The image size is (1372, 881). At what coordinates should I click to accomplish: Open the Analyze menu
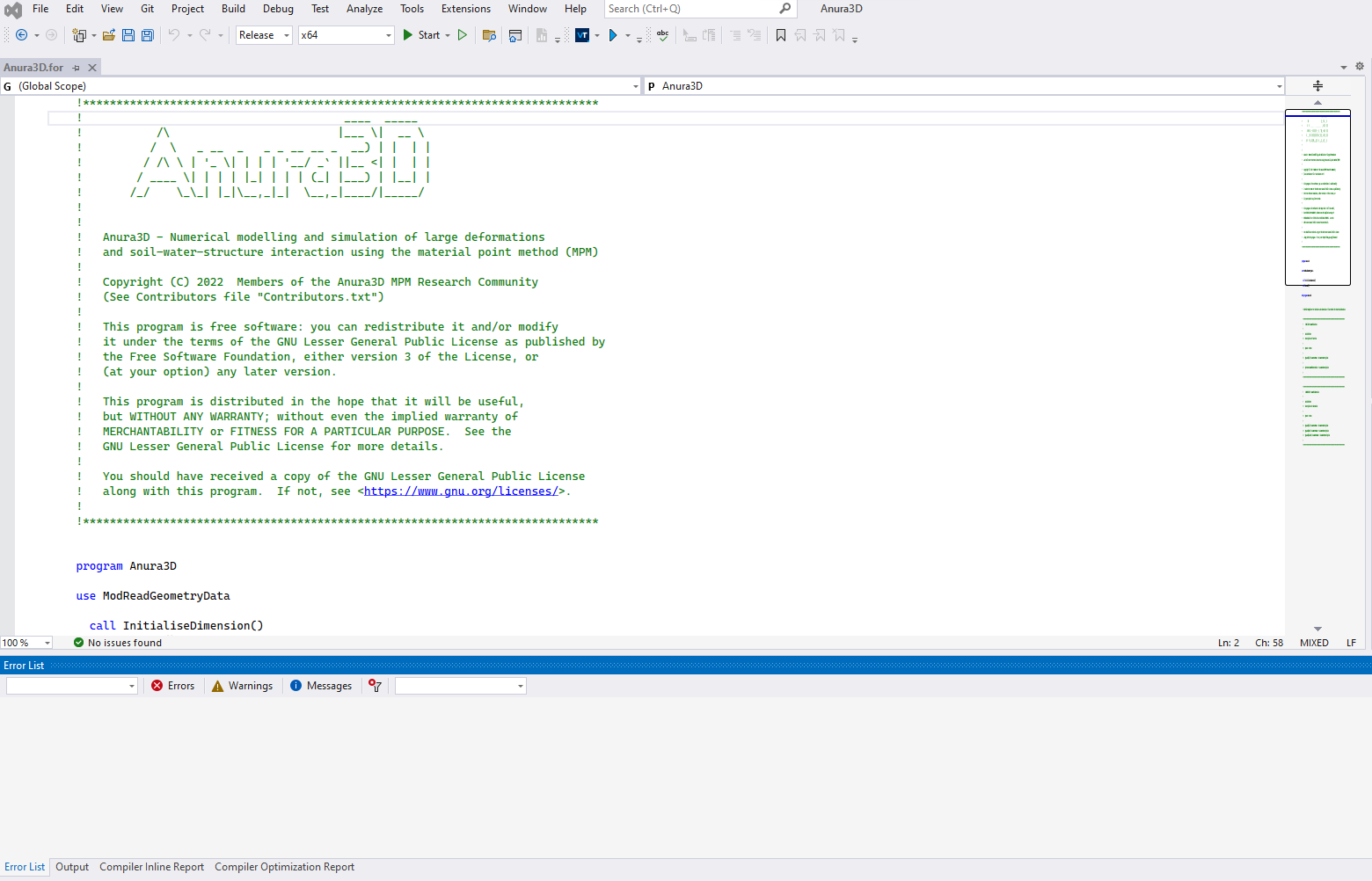coord(364,9)
